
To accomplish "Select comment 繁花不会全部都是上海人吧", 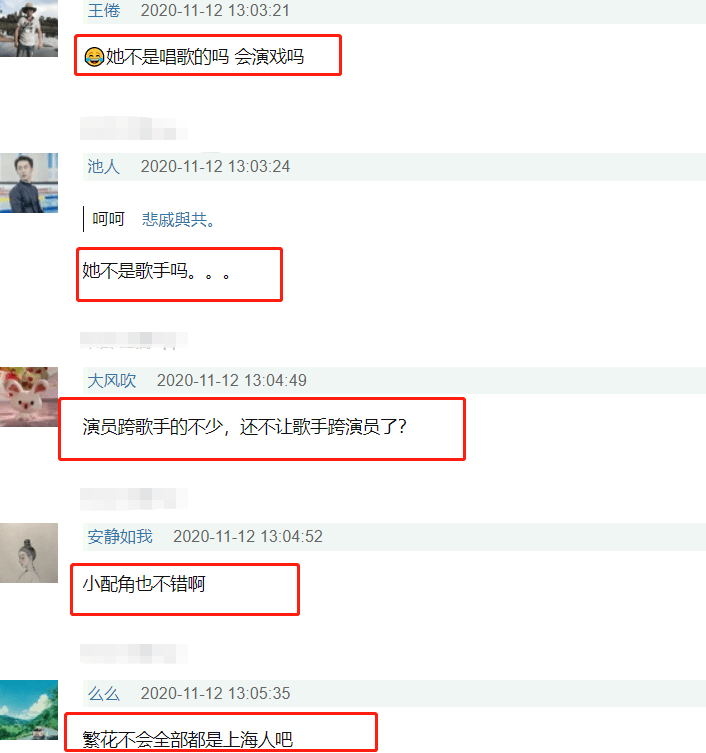I will coord(188,740).
